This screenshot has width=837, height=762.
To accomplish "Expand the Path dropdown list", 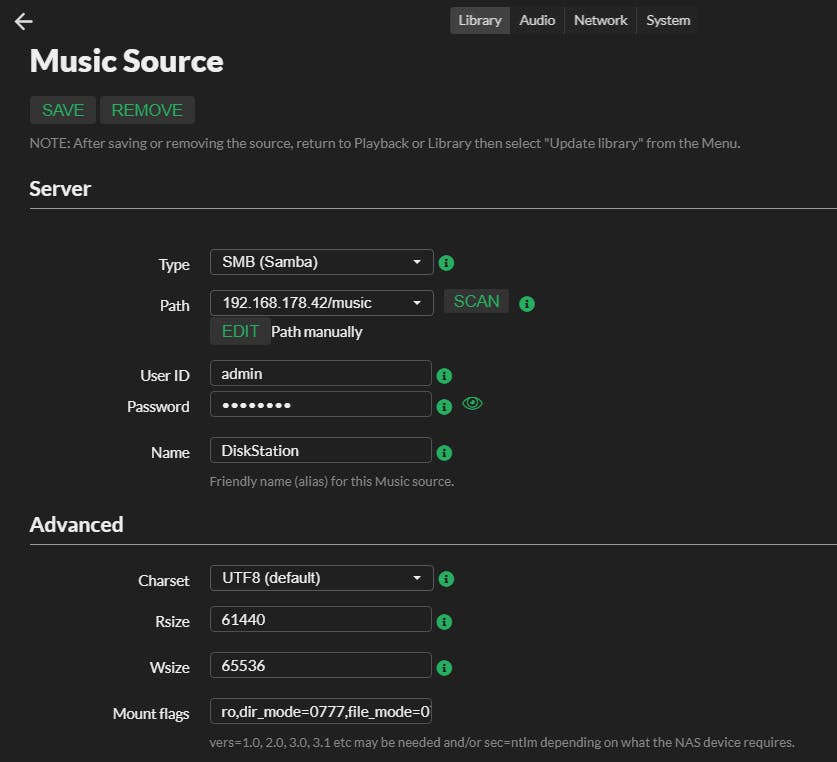I will [x=321, y=302].
